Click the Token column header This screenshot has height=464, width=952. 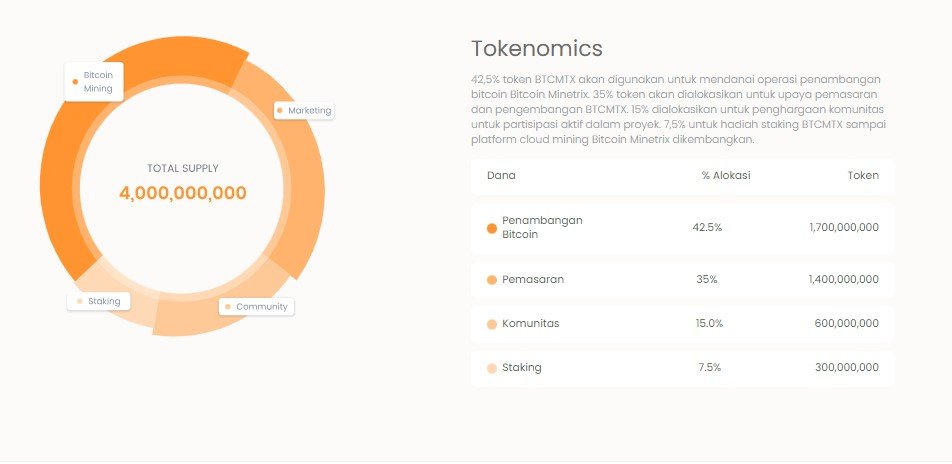pos(863,176)
